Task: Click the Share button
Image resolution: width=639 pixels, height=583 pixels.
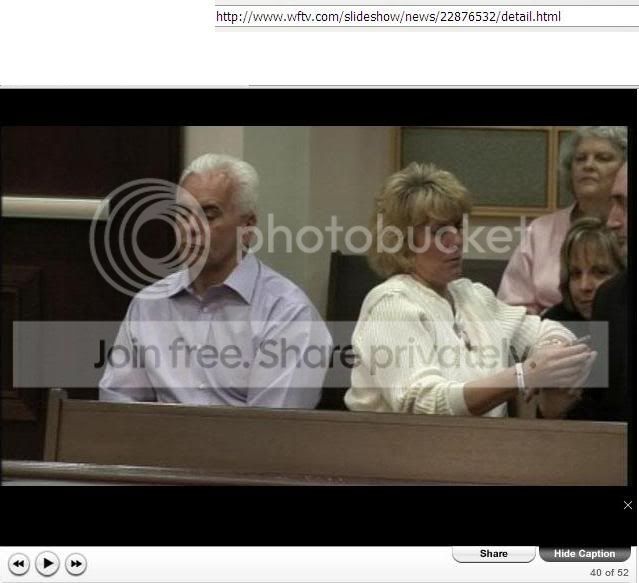Action: tap(493, 554)
